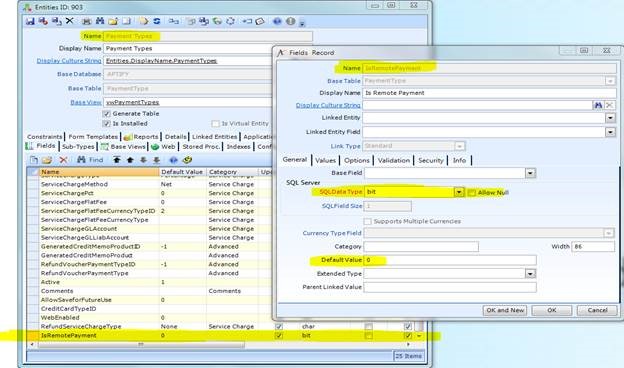Click the open folder icon above fields grid

47,160
